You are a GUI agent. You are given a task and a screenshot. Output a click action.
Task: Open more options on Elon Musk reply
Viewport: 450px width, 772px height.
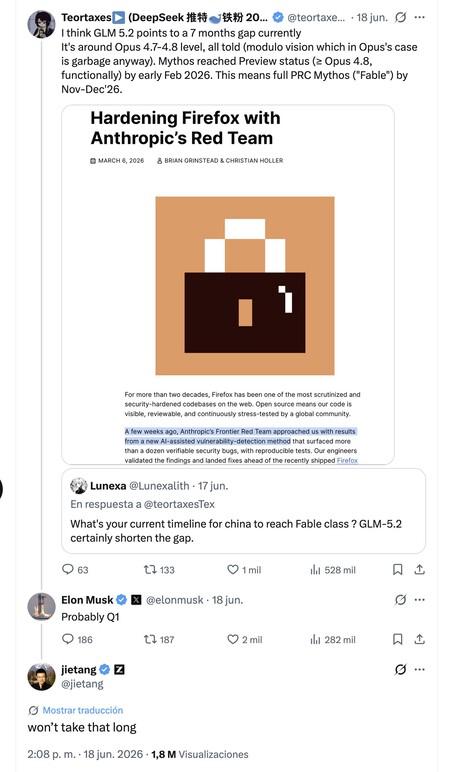(419, 600)
